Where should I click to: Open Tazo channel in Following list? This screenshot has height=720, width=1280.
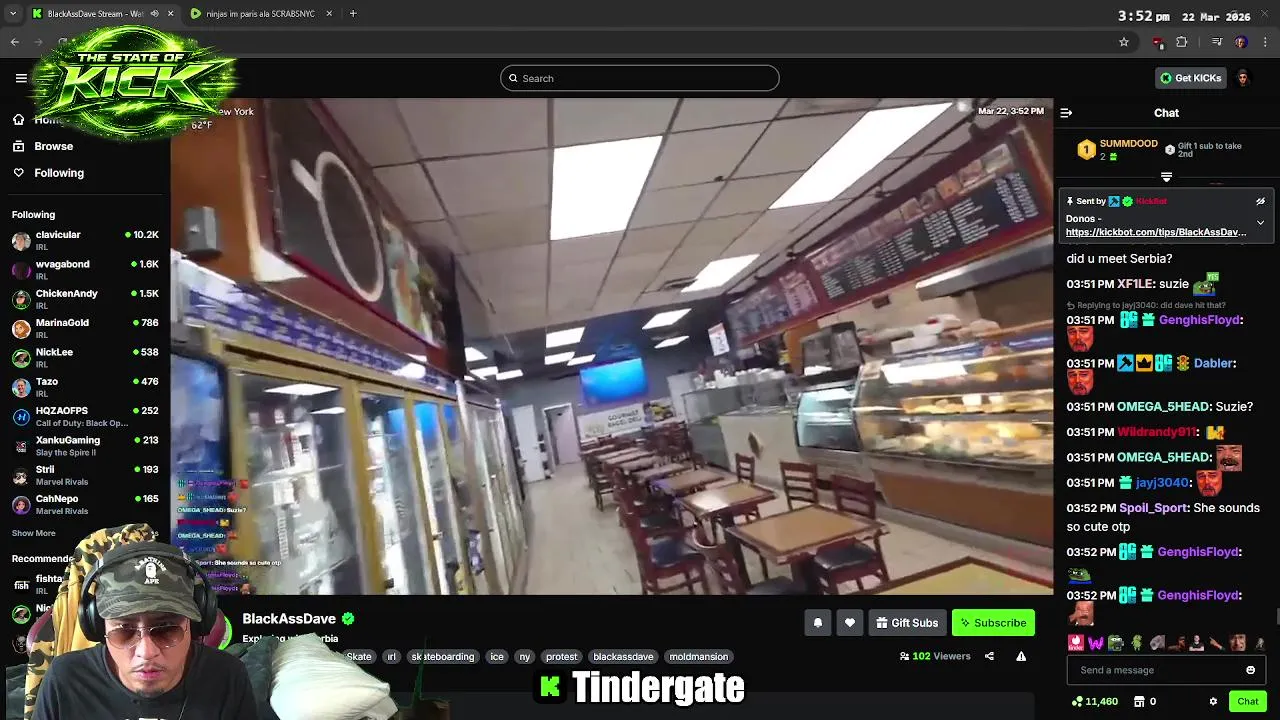click(x=85, y=388)
